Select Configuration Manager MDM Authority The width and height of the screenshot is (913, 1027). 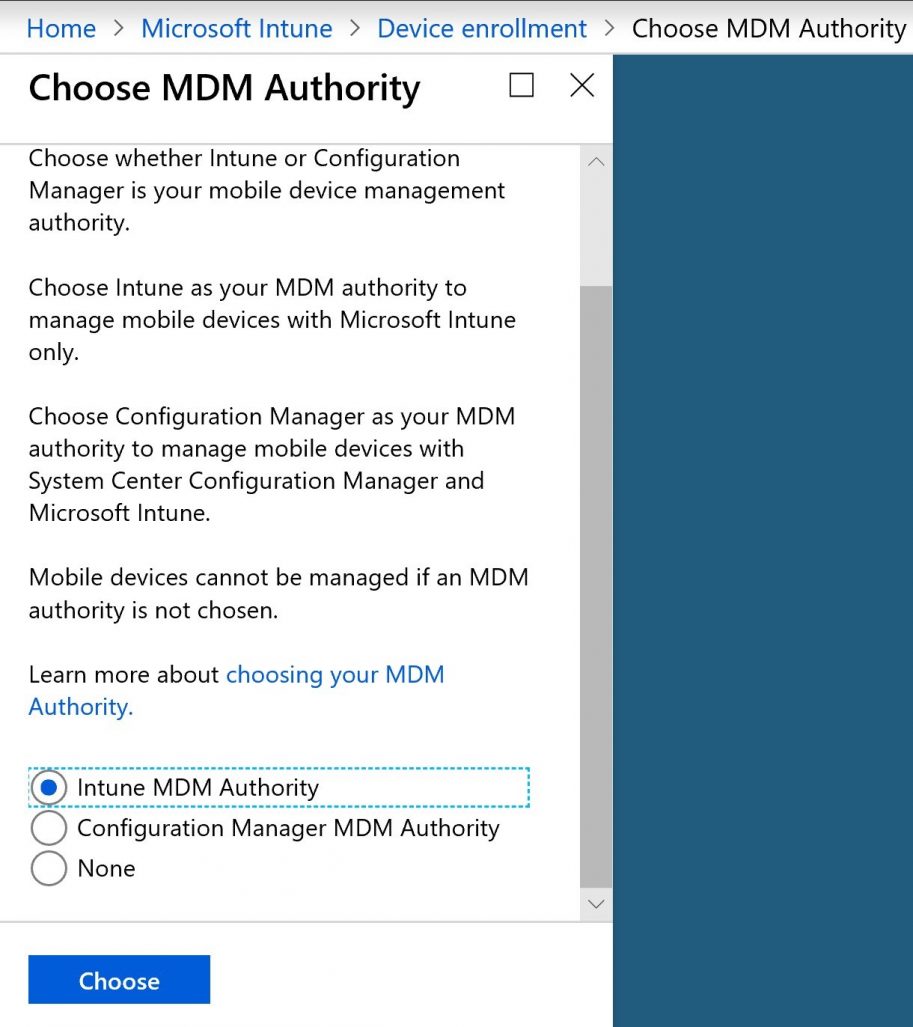click(48, 828)
